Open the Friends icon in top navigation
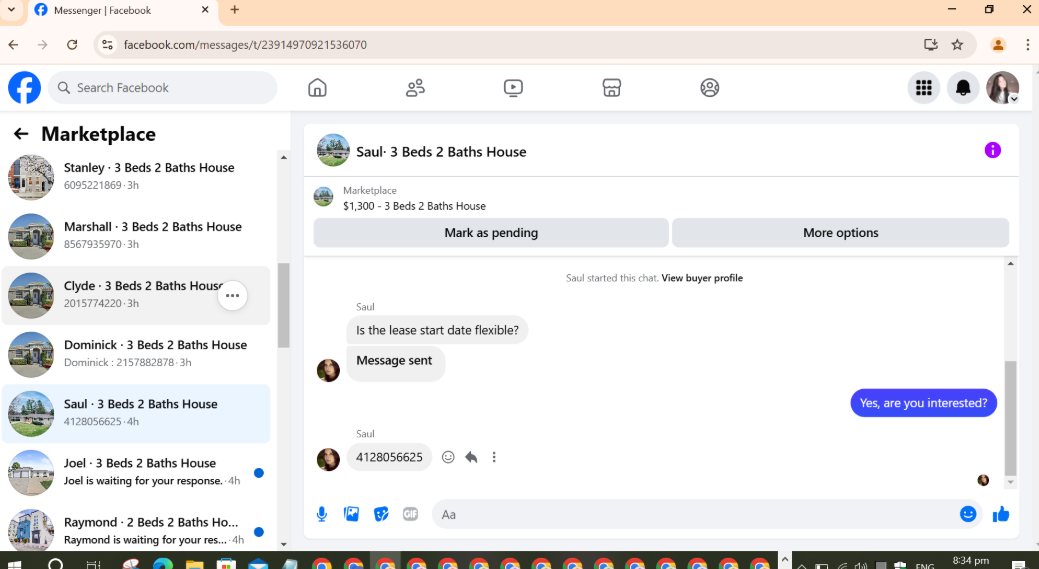The height and width of the screenshot is (569, 1039). pos(415,87)
